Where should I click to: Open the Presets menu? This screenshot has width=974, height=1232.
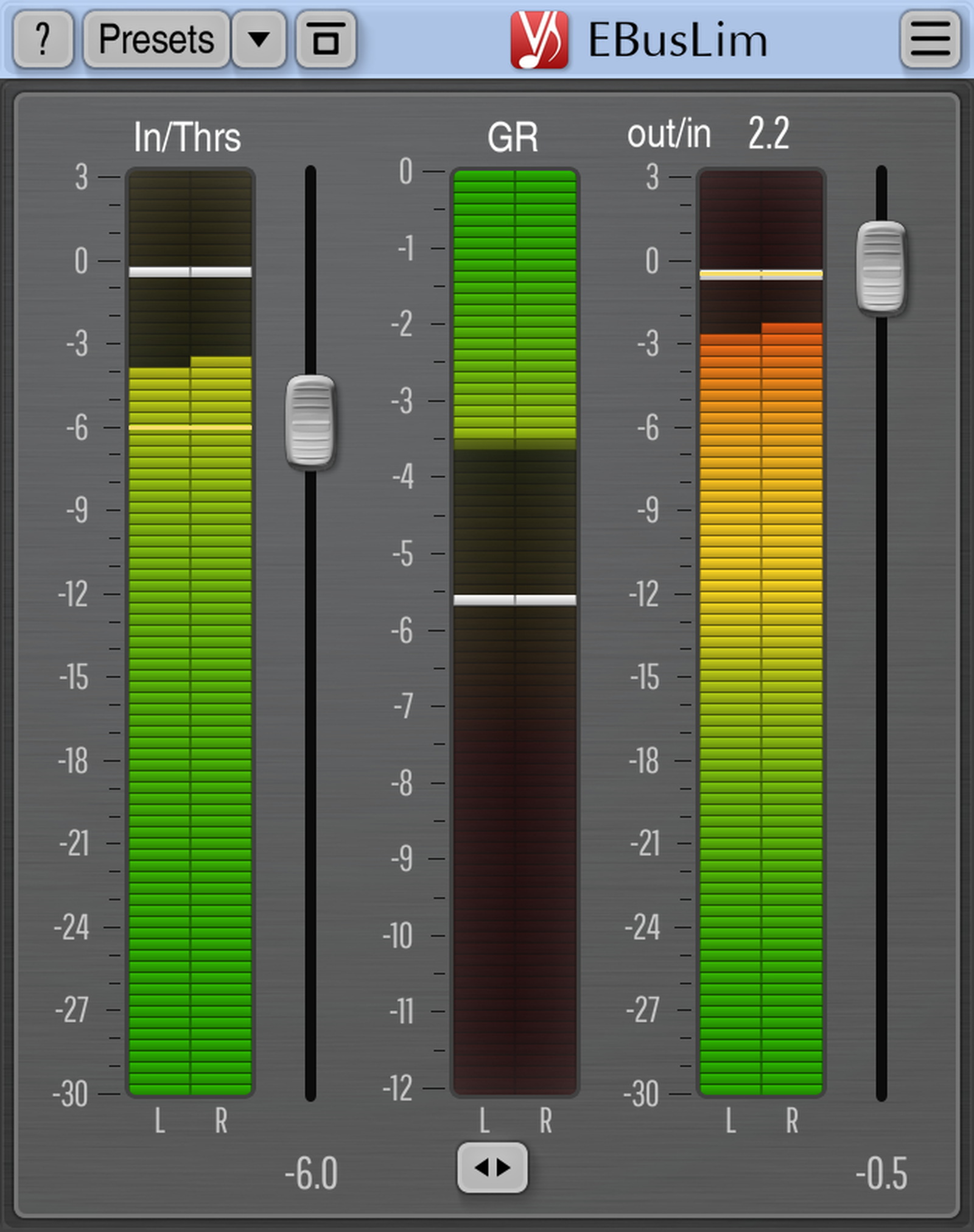(156, 39)
